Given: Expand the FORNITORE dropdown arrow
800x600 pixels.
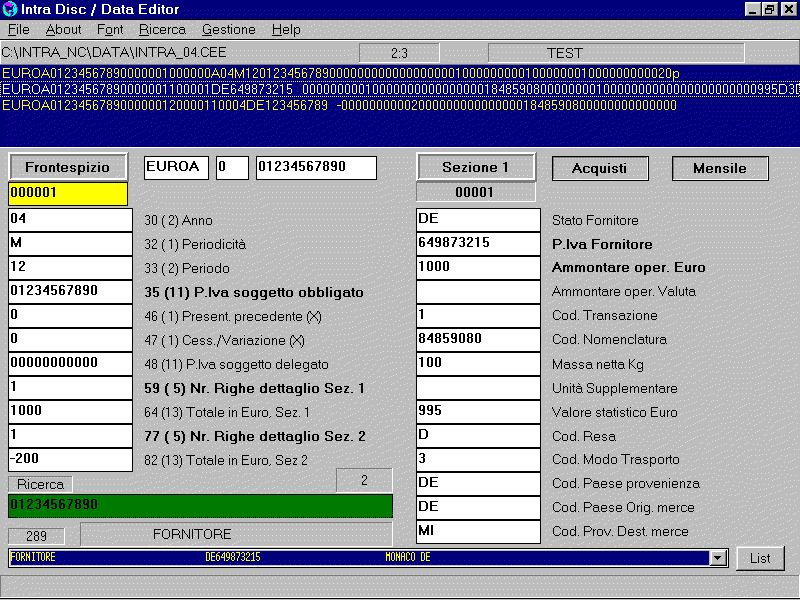Looking at the screenshot, I should tap(717, 558).
